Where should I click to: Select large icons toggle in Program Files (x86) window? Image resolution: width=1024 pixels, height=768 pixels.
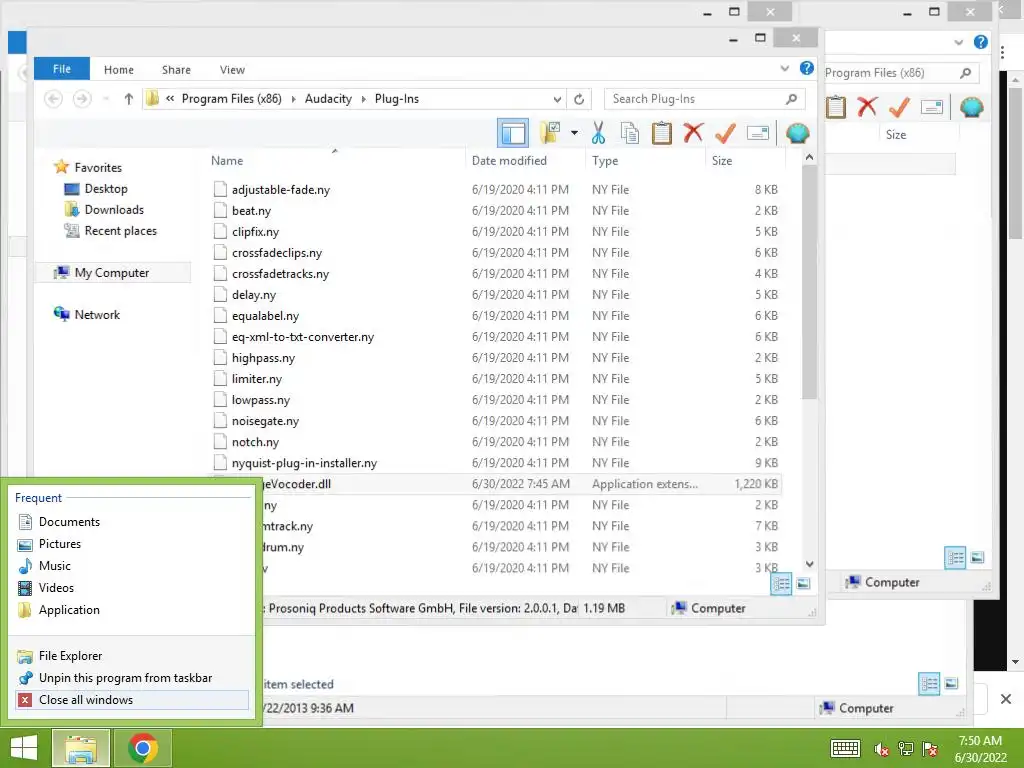pos(978,557)
